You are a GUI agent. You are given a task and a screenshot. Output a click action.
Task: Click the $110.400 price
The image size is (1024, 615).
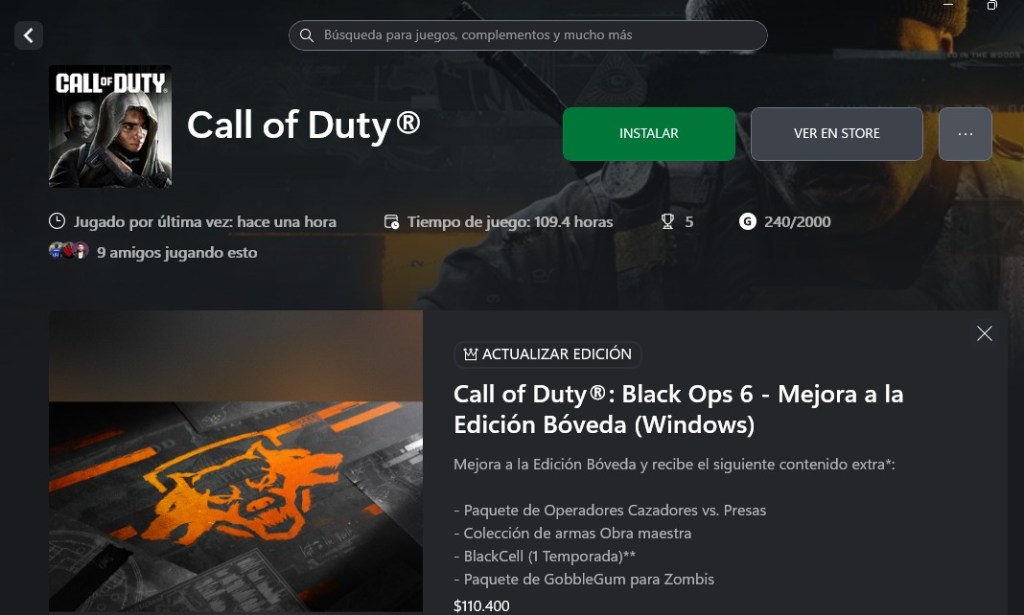point(481,606)
